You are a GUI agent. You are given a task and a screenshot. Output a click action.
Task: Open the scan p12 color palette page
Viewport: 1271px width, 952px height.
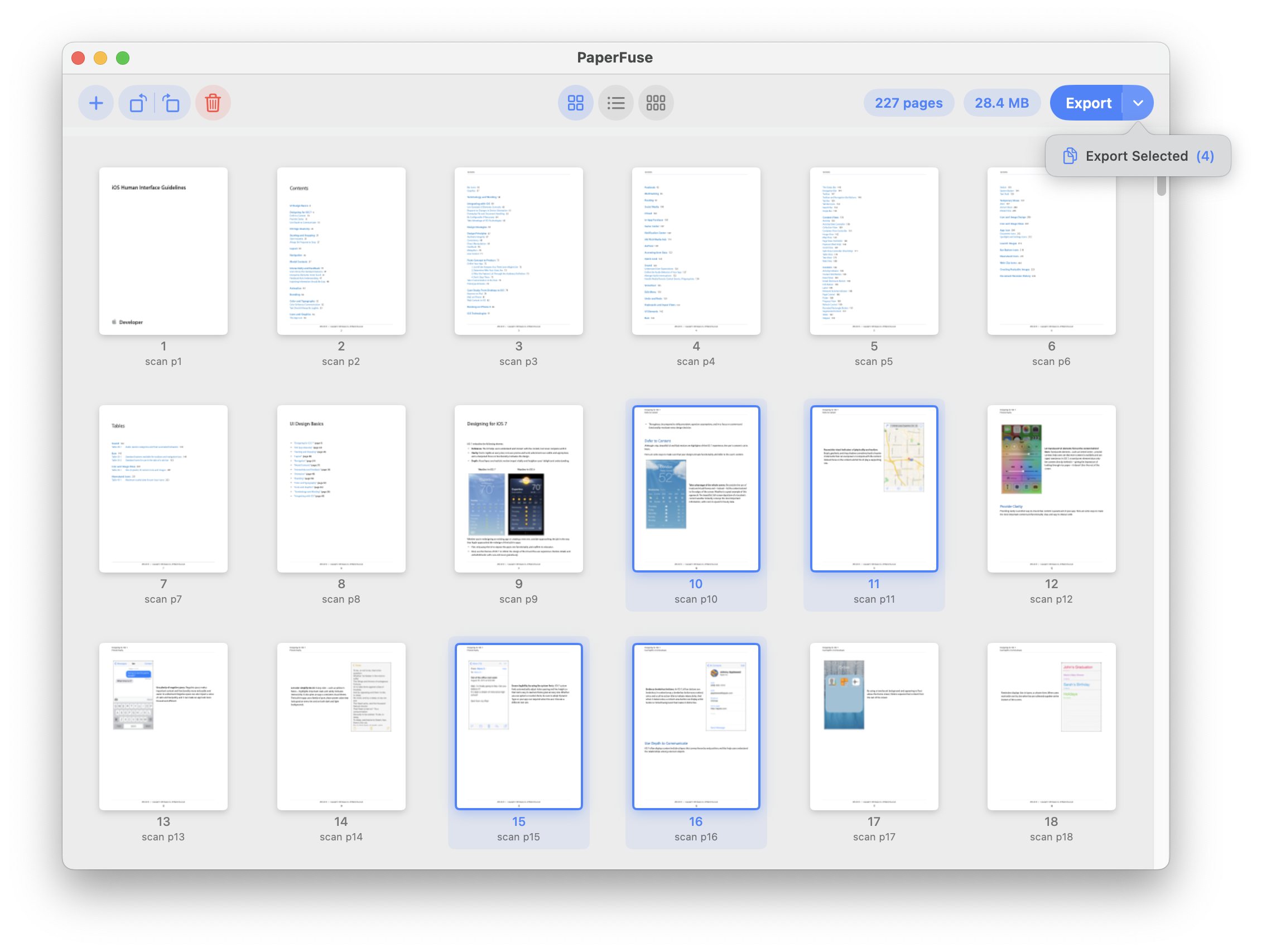point(1051,488)
